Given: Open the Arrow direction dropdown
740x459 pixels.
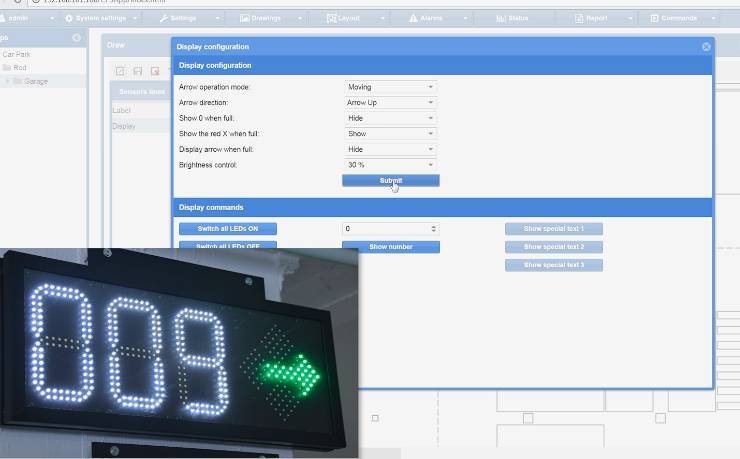Looking at the screenshot, I should point(390,103).
